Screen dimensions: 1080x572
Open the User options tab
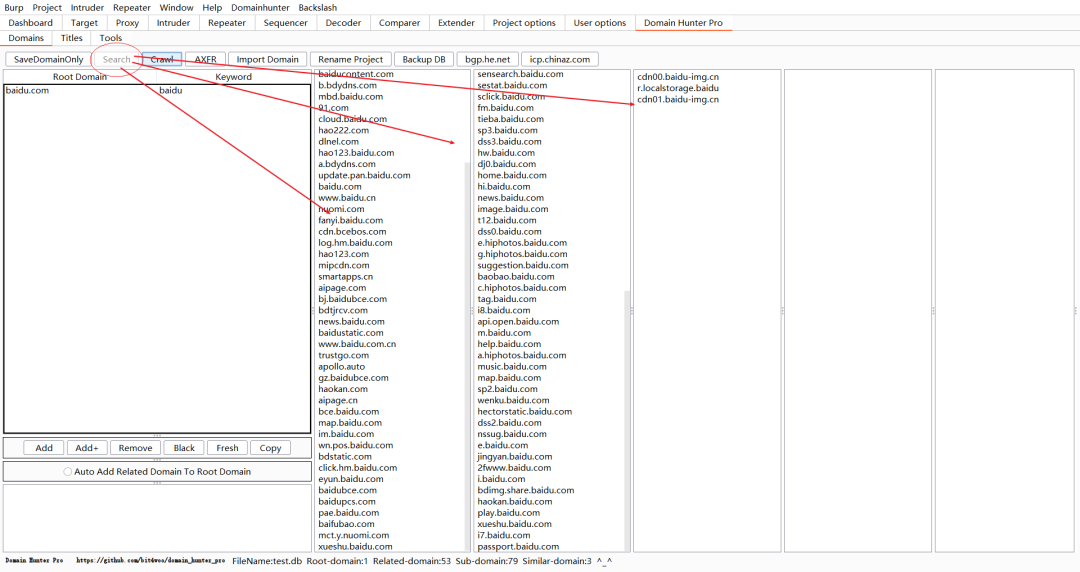[600, 23]
